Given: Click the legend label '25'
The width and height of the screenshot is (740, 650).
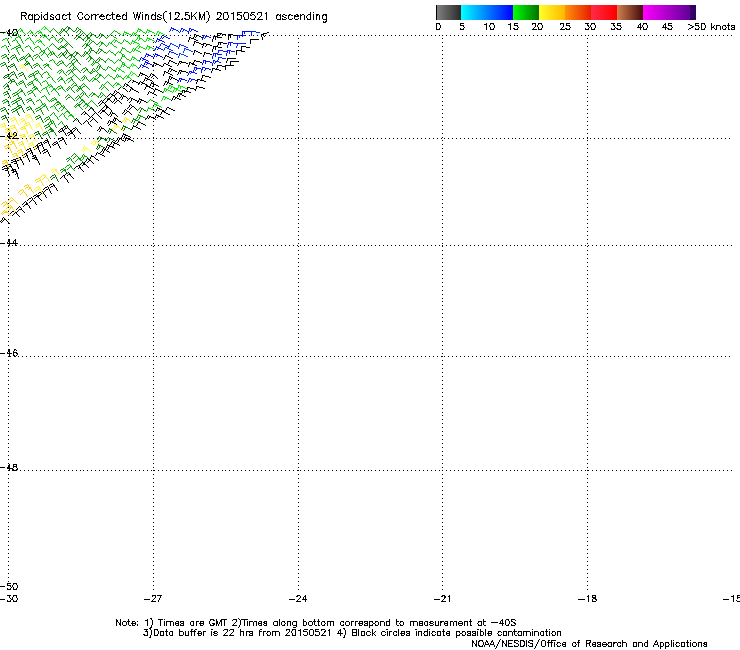Looking at the screenshot, I should [565, 27].
